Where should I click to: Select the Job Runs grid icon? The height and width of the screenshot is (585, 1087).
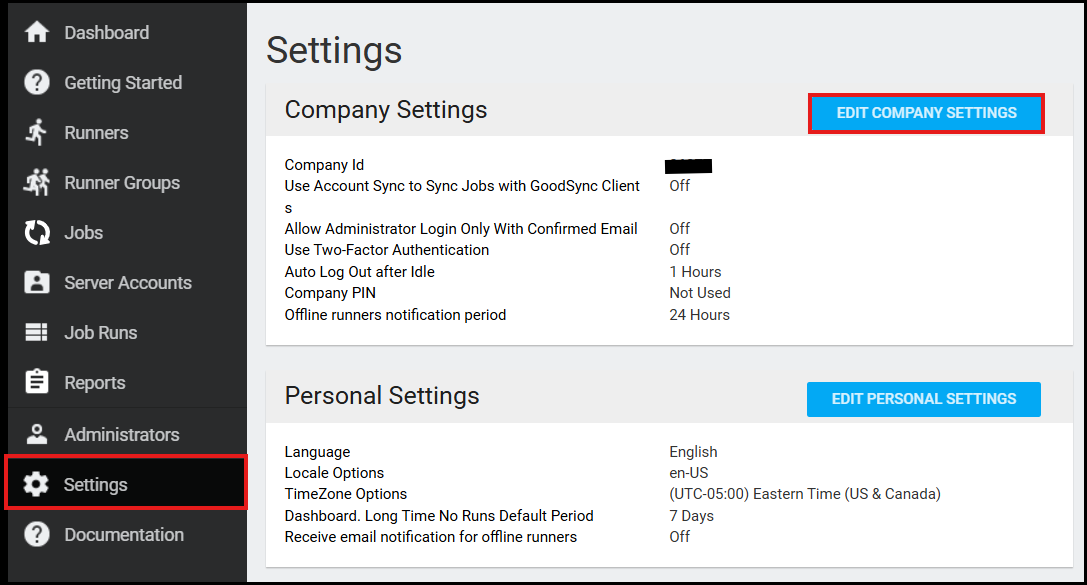click(36, 332)
